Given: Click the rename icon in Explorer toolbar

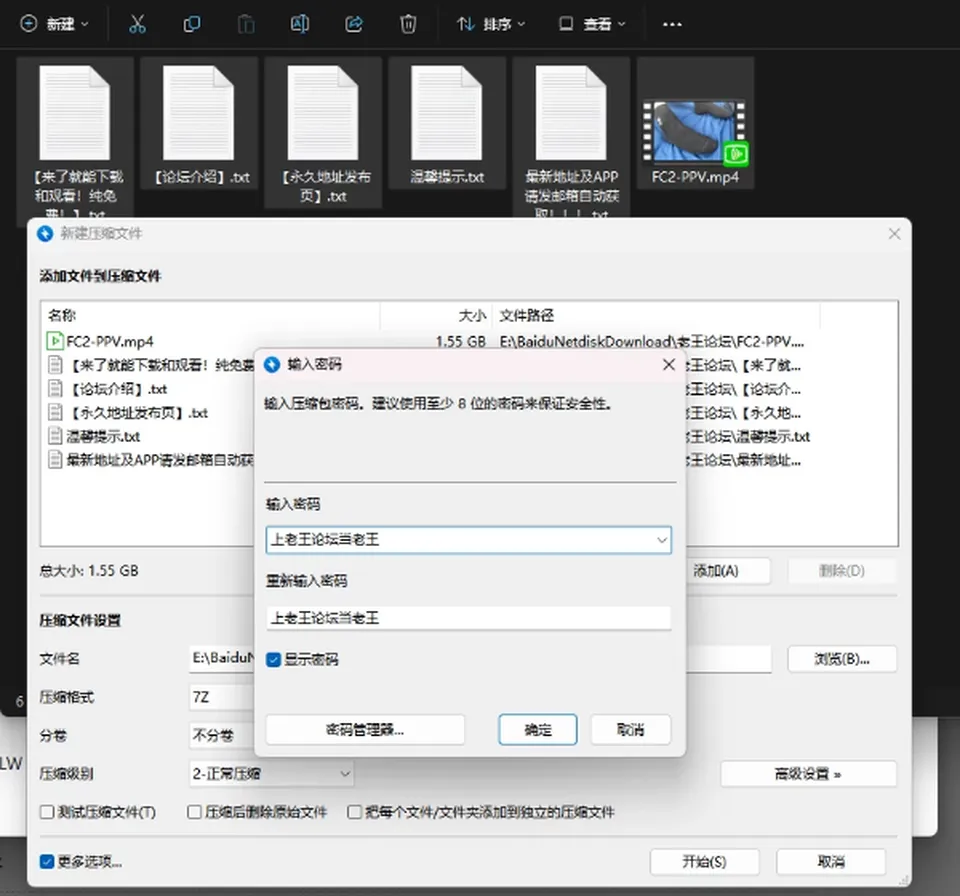Looking at the screenshot, I should point(299,24).
